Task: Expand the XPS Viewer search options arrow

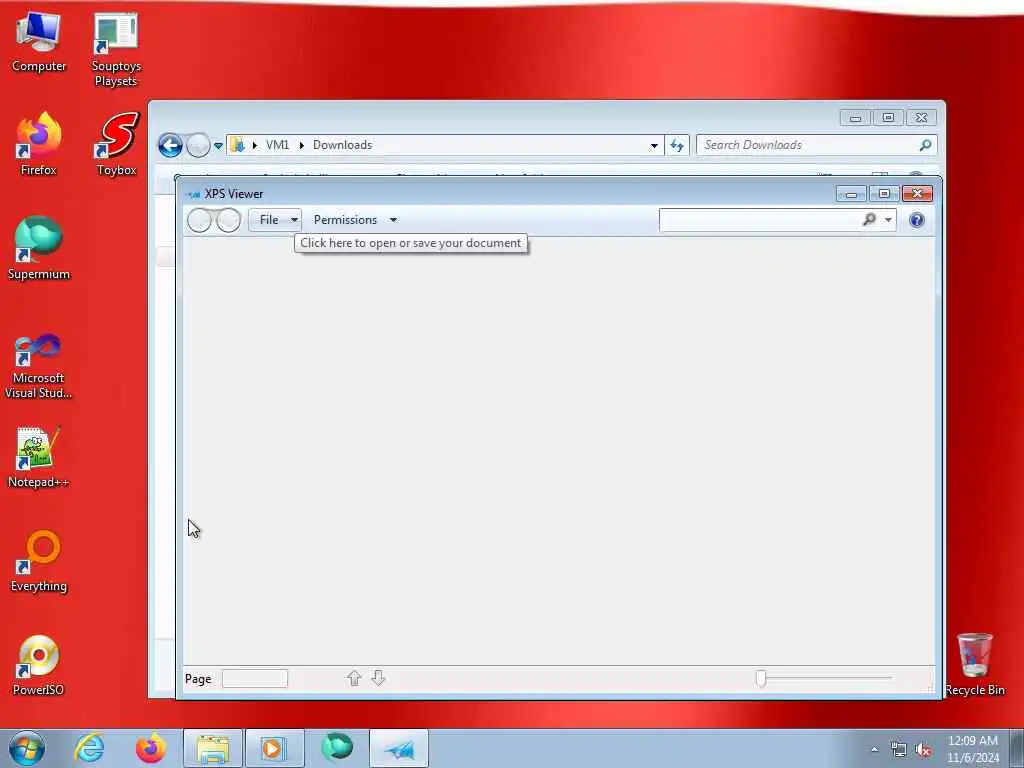Action: click(888, 220)
